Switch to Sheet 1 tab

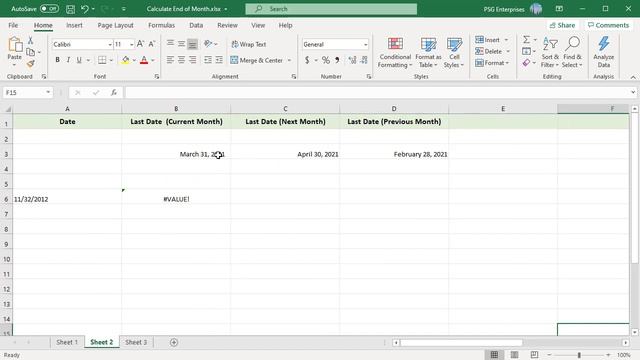67,342
